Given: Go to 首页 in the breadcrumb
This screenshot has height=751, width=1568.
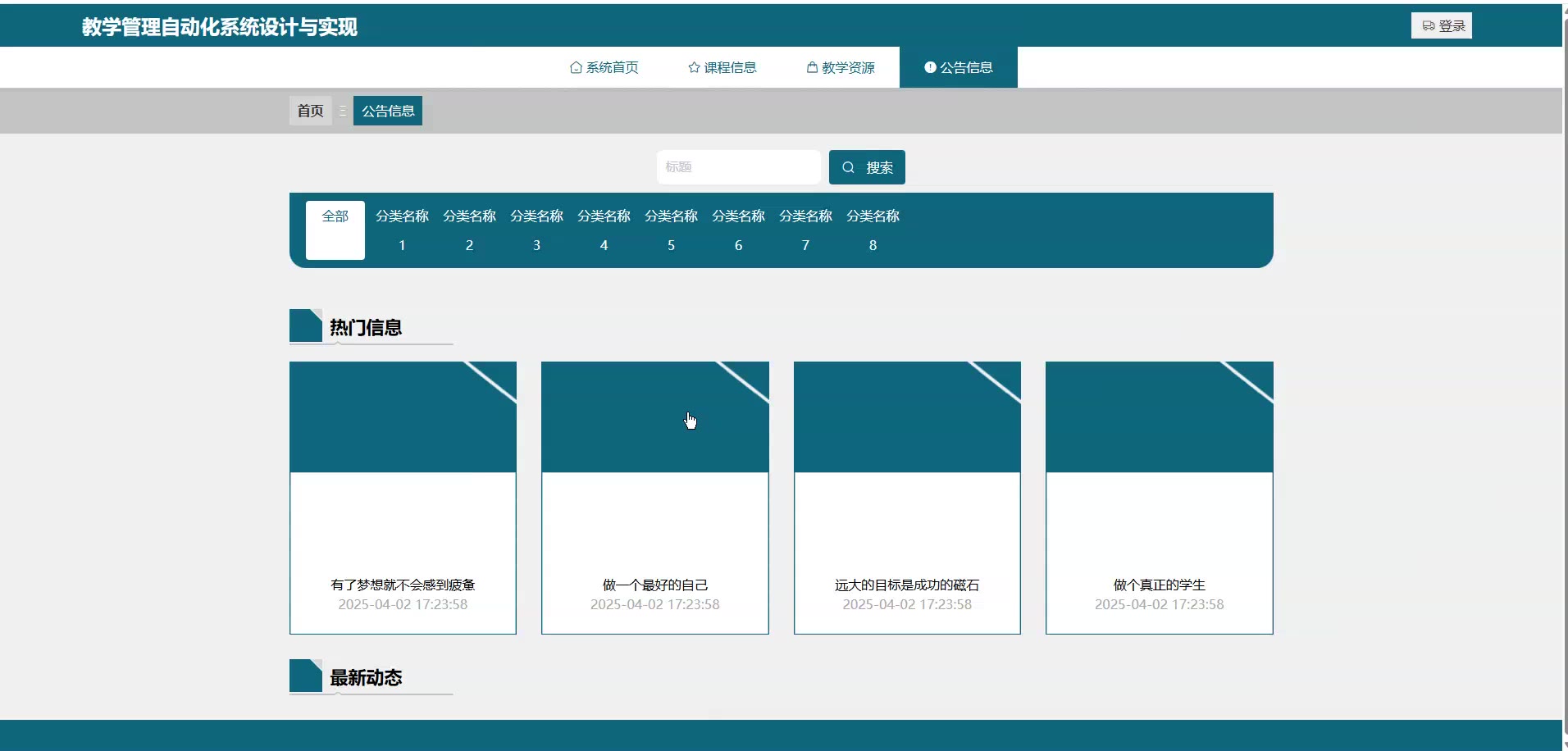Looking at the screenshot, I should pyautogui.click(x=310, y=111).
